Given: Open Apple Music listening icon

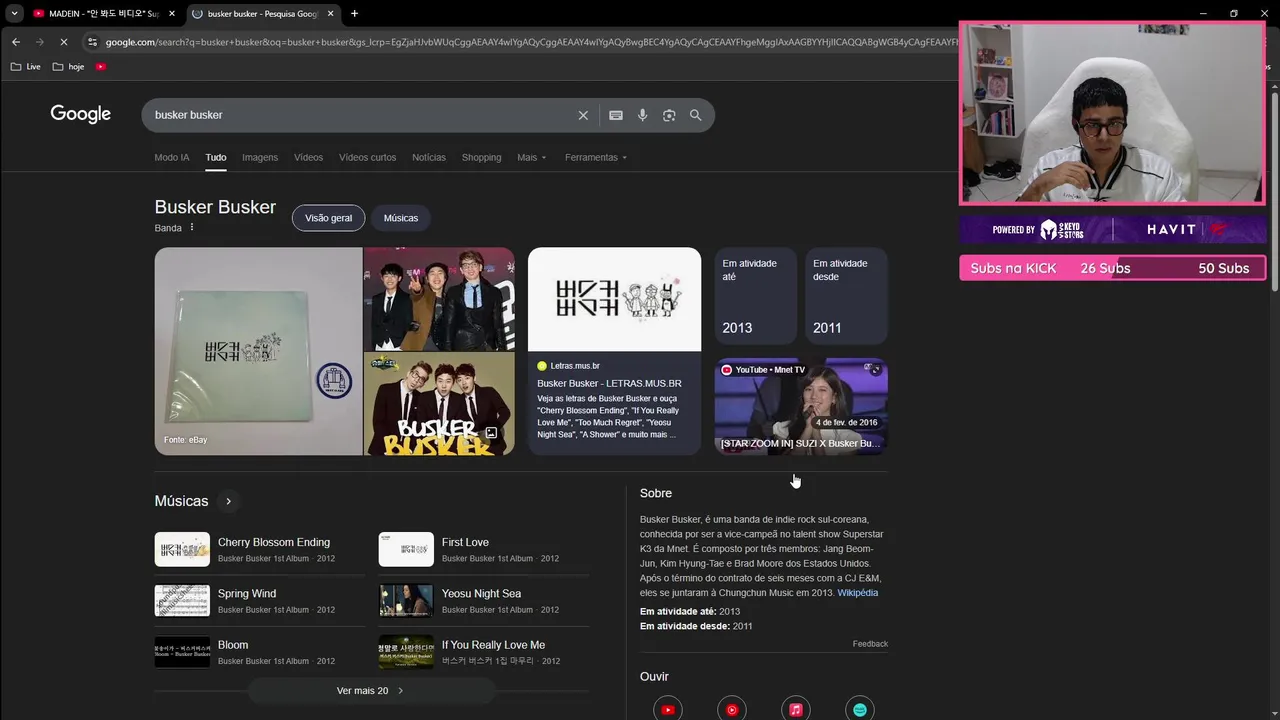Looking at the screenshot, I should pyautogui.click(x=796, y=709).
